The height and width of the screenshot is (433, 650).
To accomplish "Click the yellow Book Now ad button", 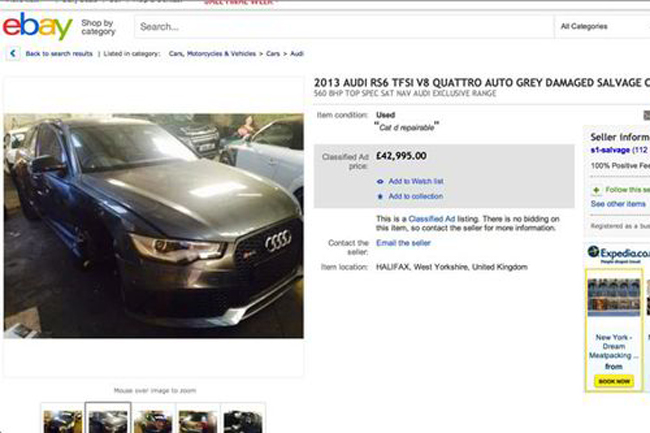I will (x=614, y=381).
